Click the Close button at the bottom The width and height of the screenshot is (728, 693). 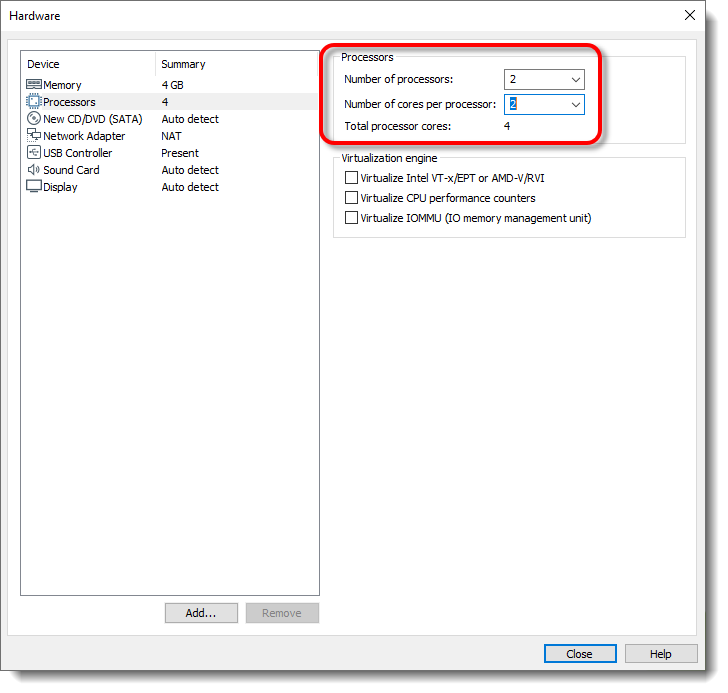tap(580, 654)
